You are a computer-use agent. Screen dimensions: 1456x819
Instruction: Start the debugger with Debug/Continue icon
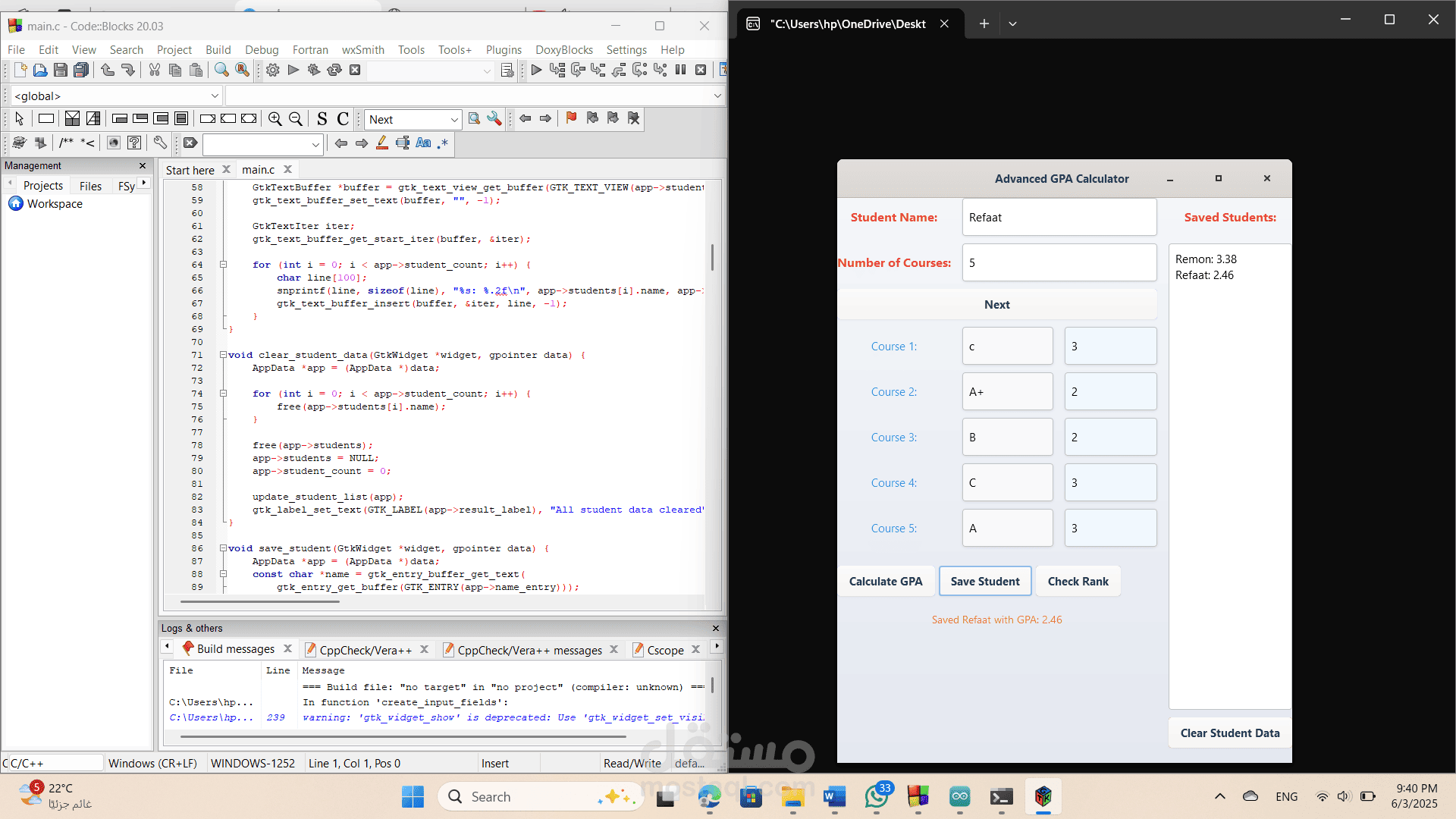[536, 70]
